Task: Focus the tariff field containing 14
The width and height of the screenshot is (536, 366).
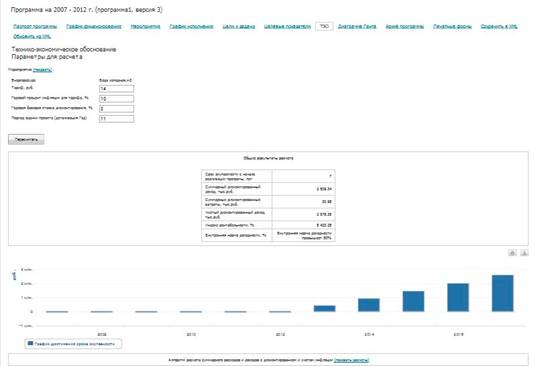Action: click(x=116, y=89)
